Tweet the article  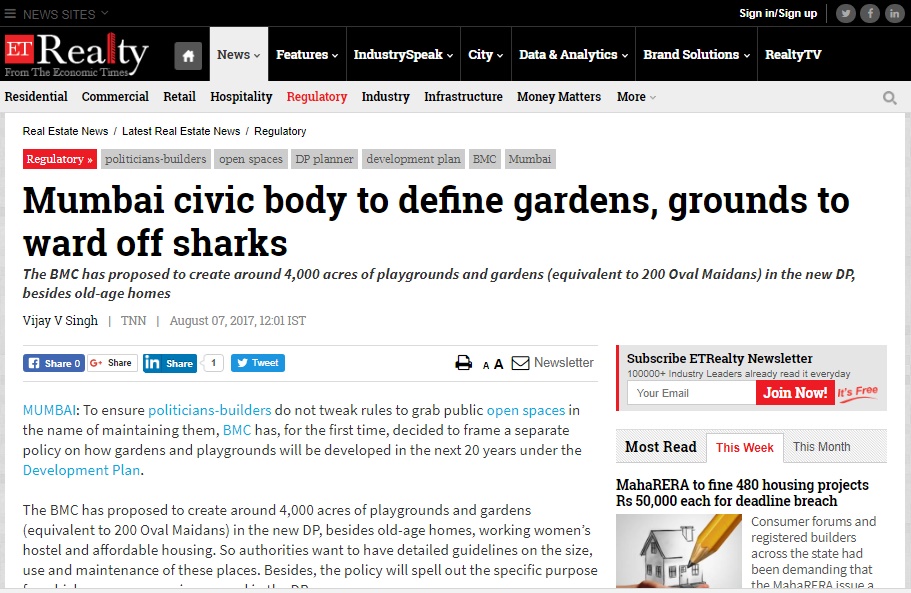pos(257,363)
